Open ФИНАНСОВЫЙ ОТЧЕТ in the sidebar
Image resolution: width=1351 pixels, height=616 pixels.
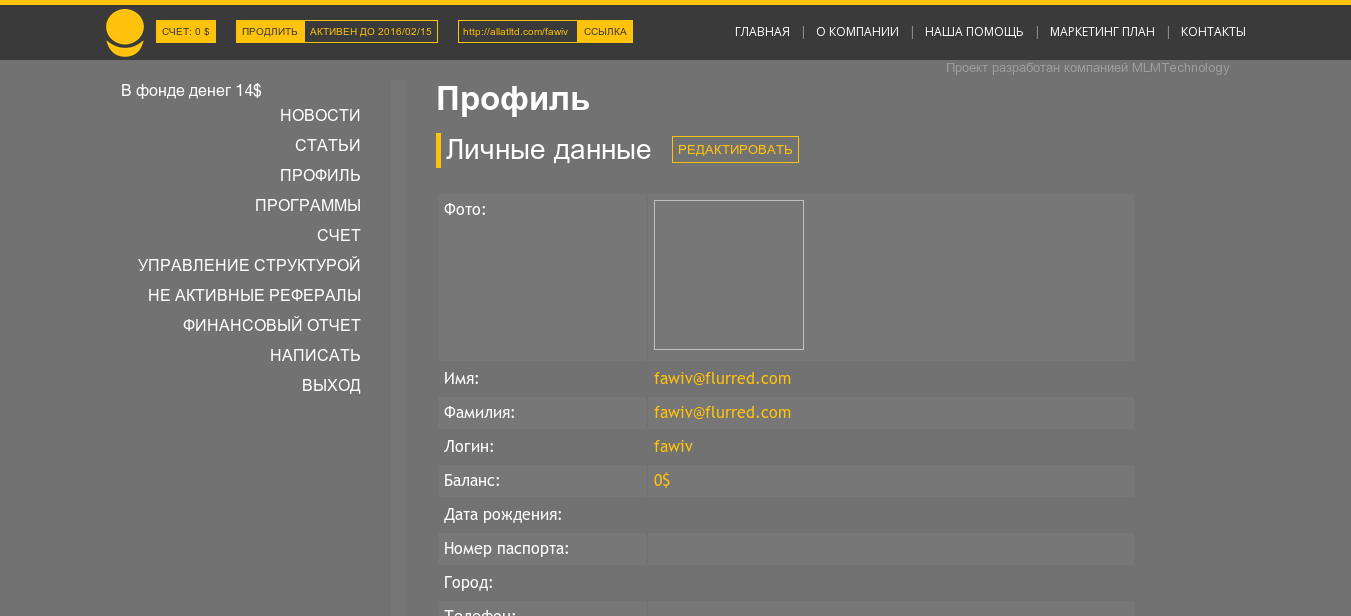(272, 326)
